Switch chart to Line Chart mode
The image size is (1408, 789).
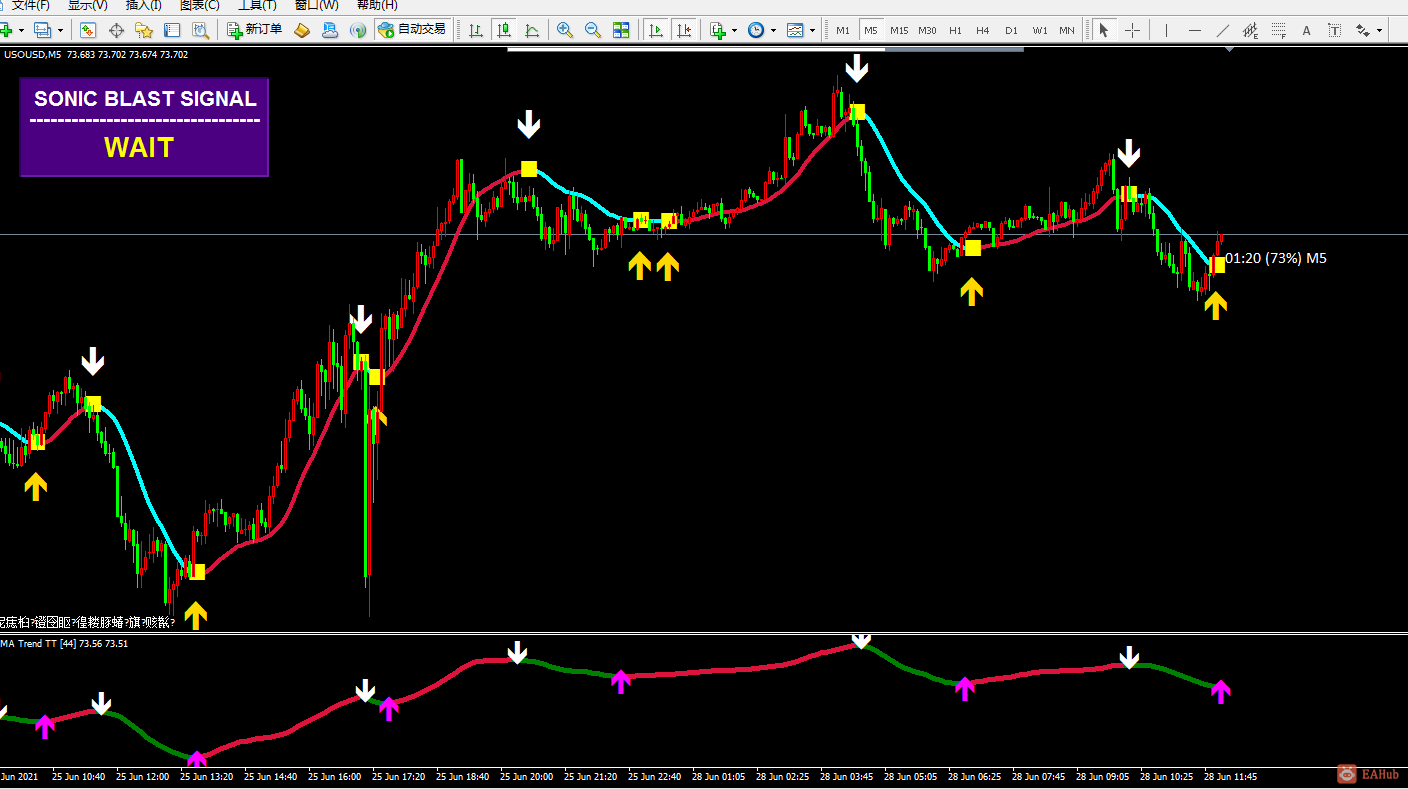tap(532, 30)
